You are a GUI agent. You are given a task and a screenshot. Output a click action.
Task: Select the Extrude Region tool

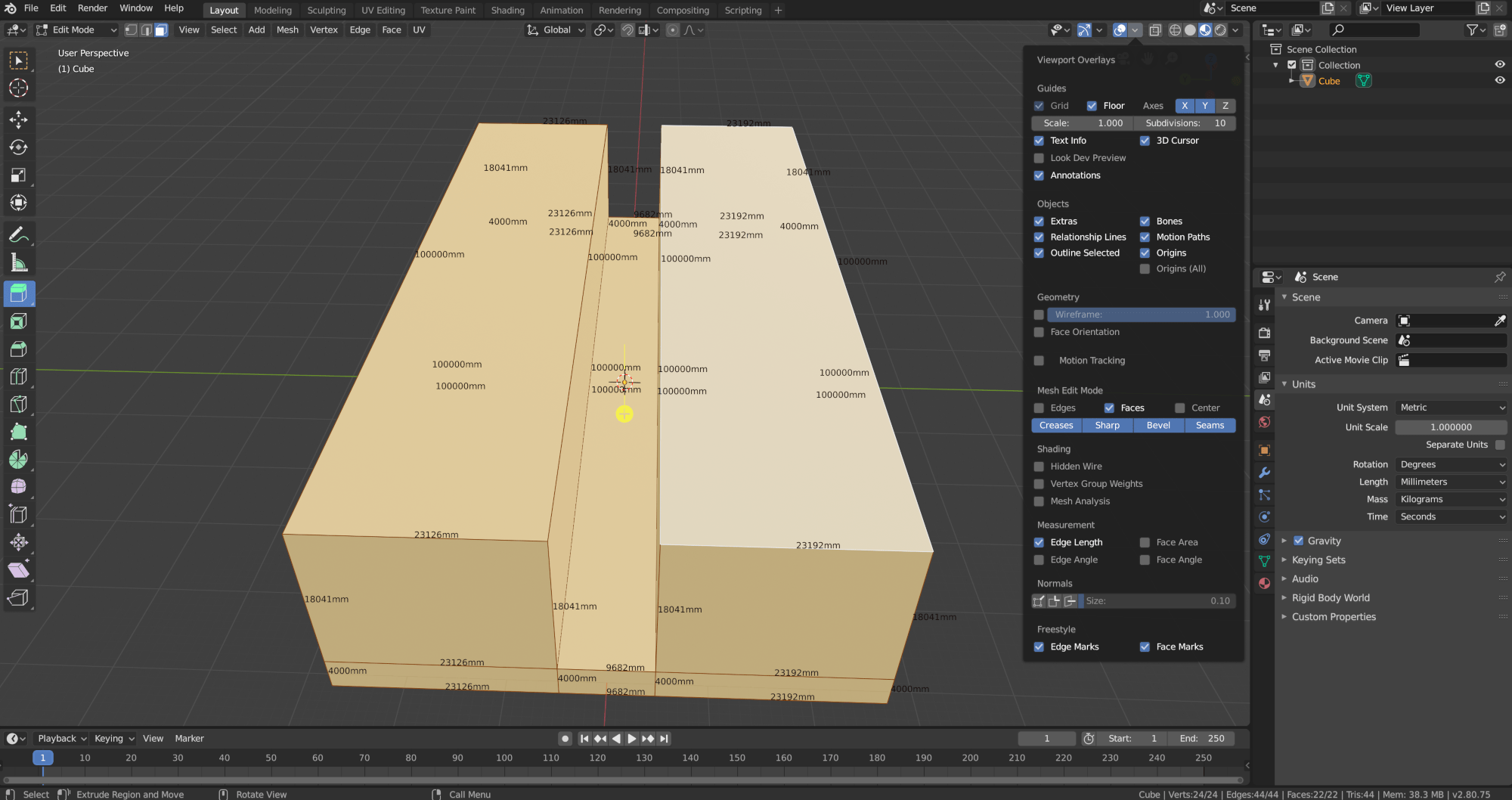coord(19,293)
